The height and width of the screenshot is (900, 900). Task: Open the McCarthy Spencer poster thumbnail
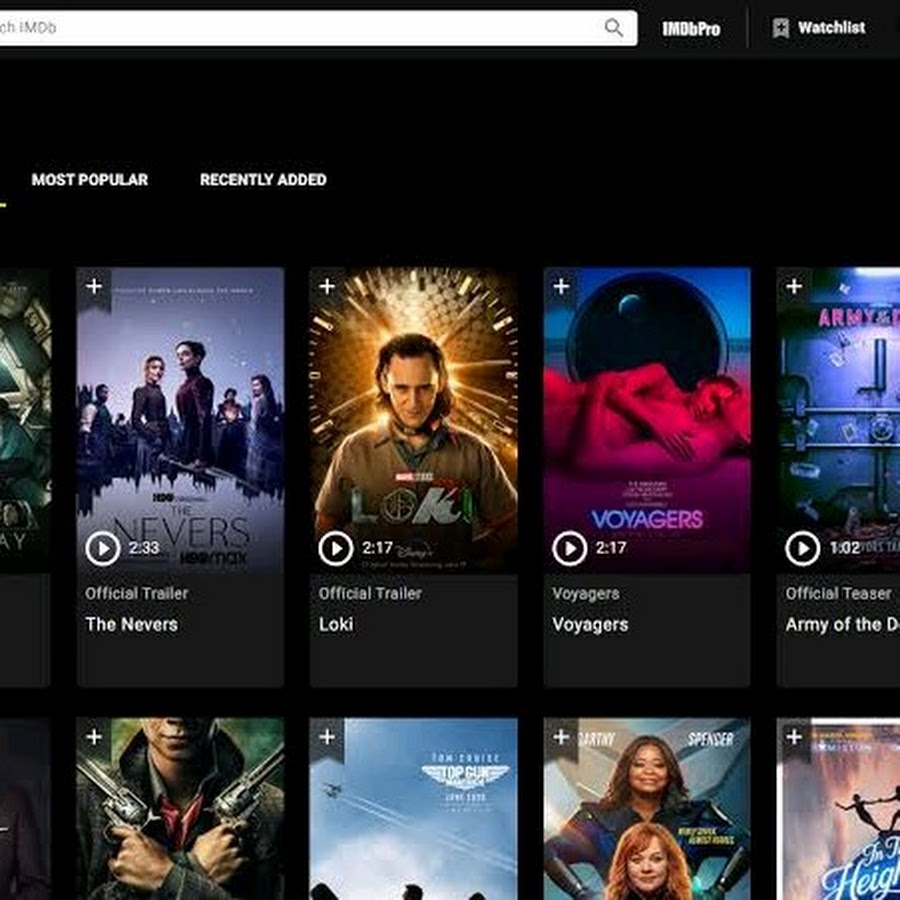tap(647, 809)
